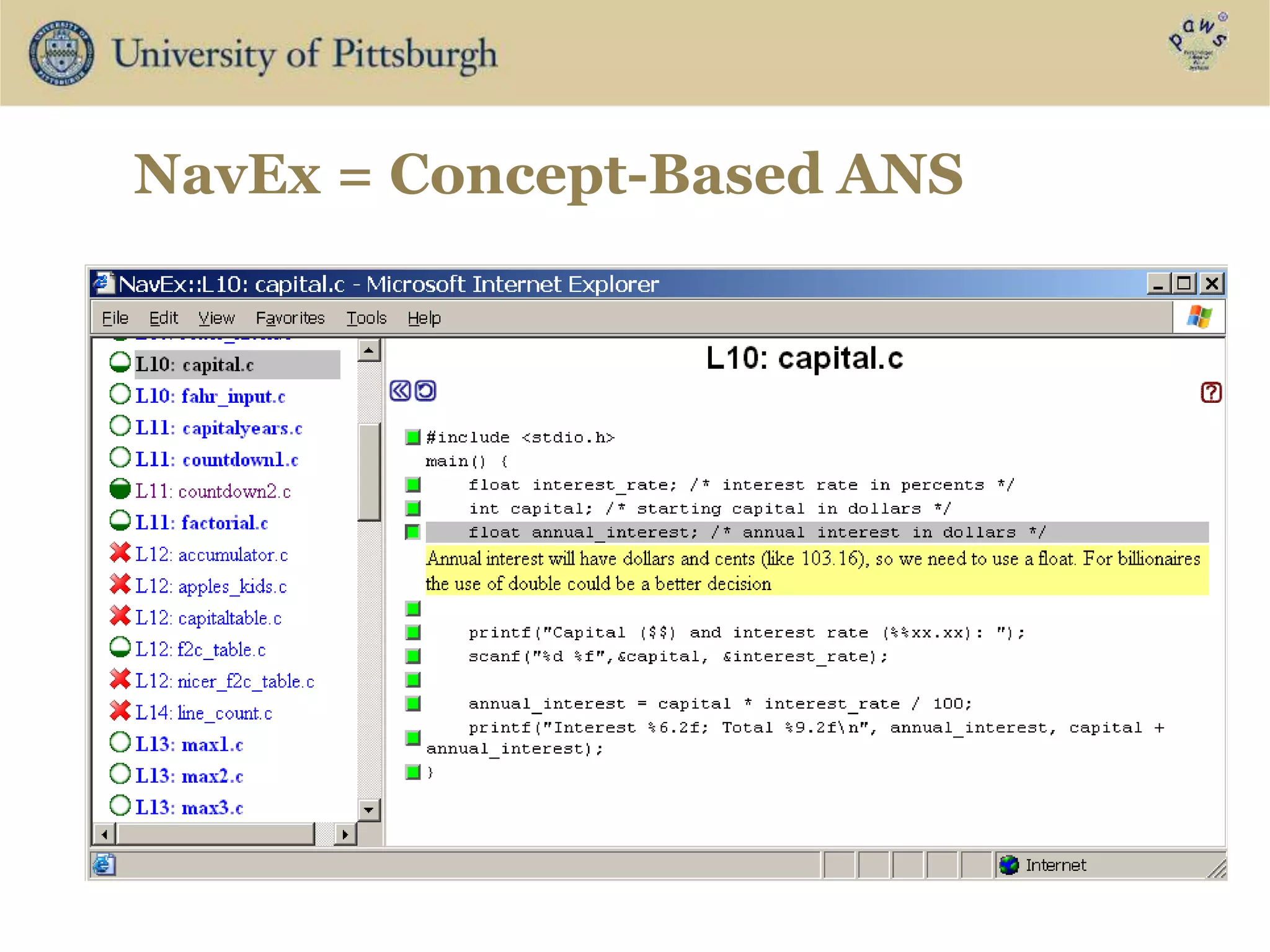Open the Help menu
The image size is (1270, 952).
tap(424, 319)
